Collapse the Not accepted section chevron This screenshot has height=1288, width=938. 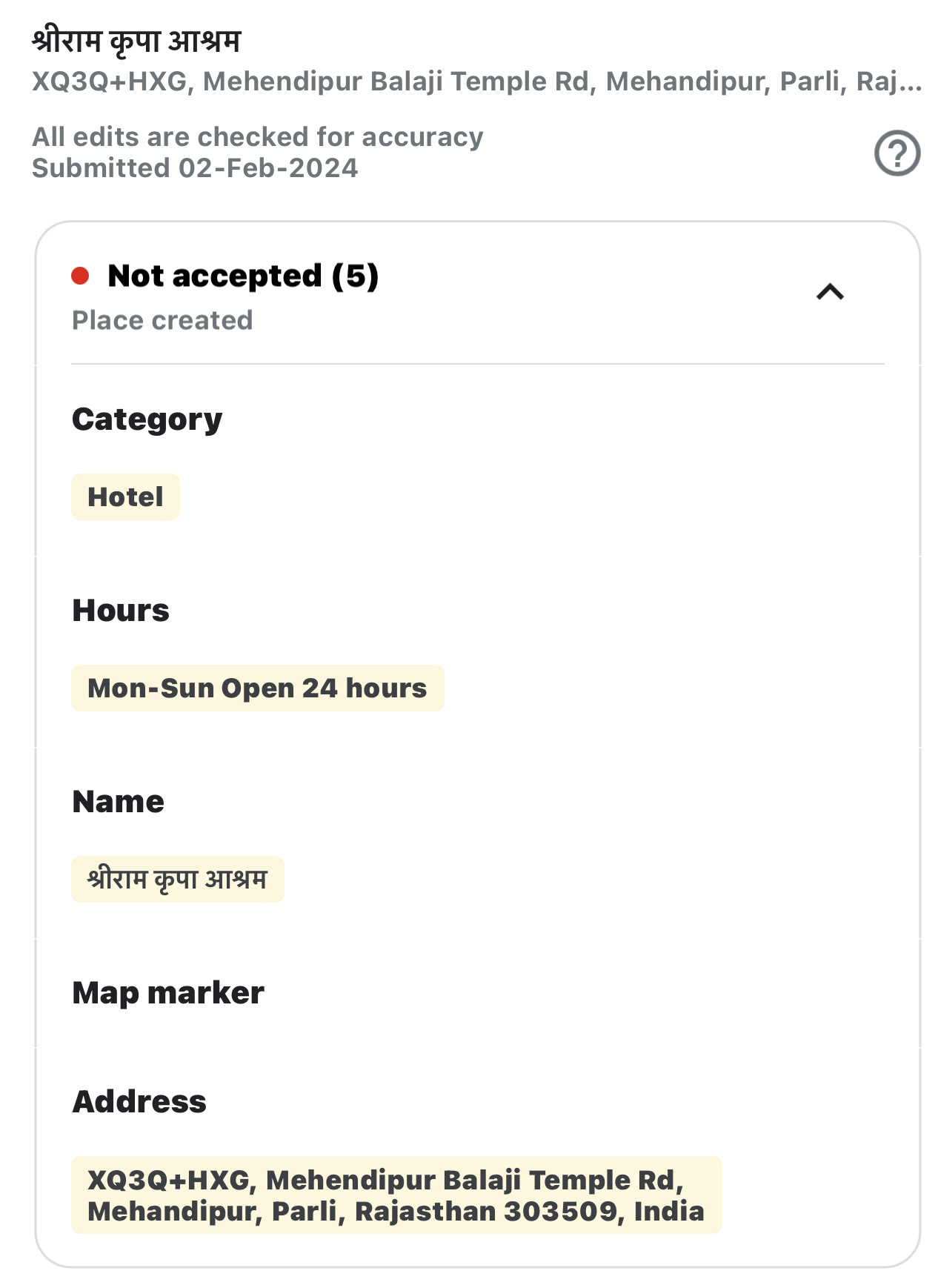pyautogui.click(x=830, y=292)
